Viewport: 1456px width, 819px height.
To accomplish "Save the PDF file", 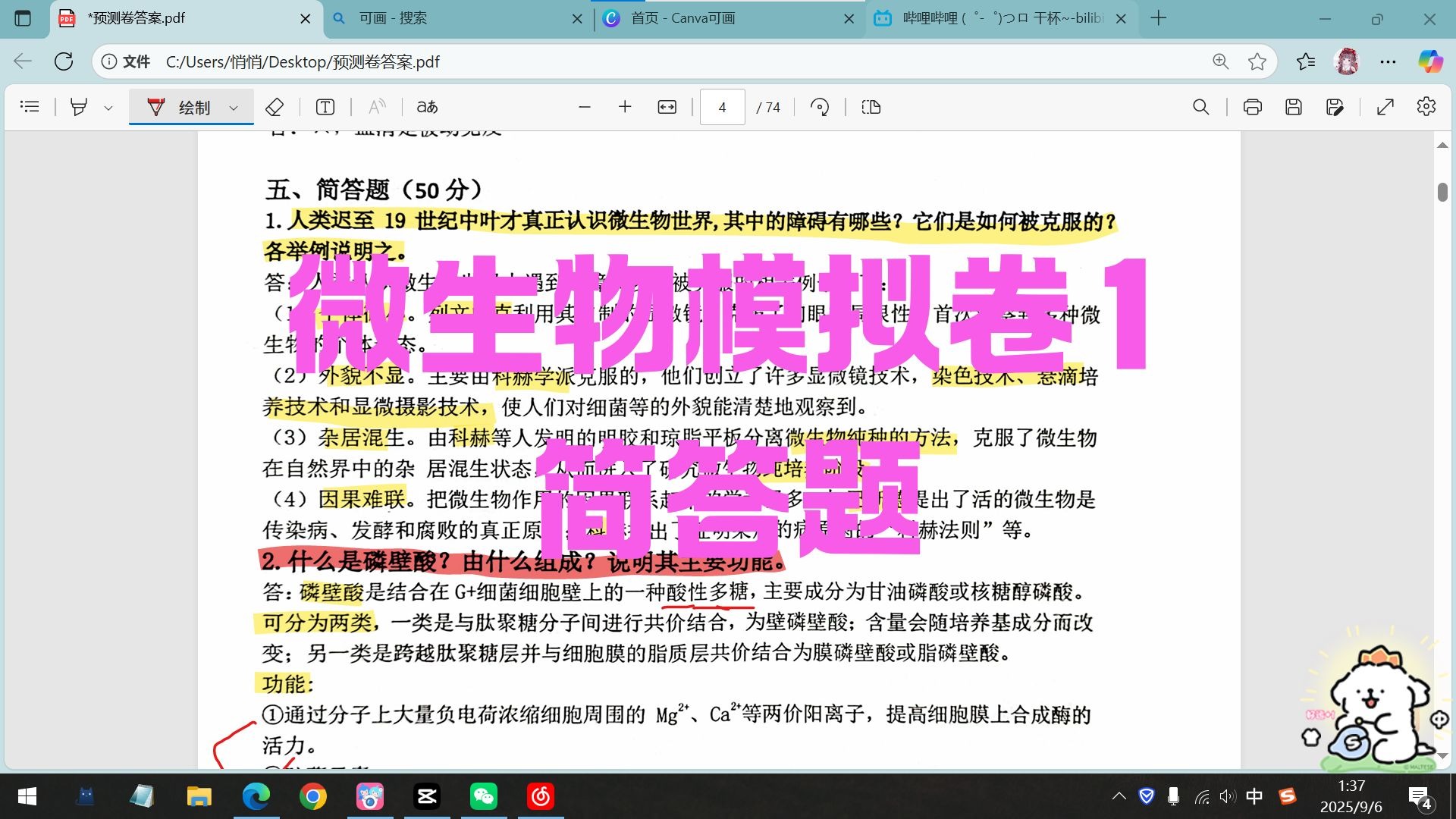I will pos(1294,107).
